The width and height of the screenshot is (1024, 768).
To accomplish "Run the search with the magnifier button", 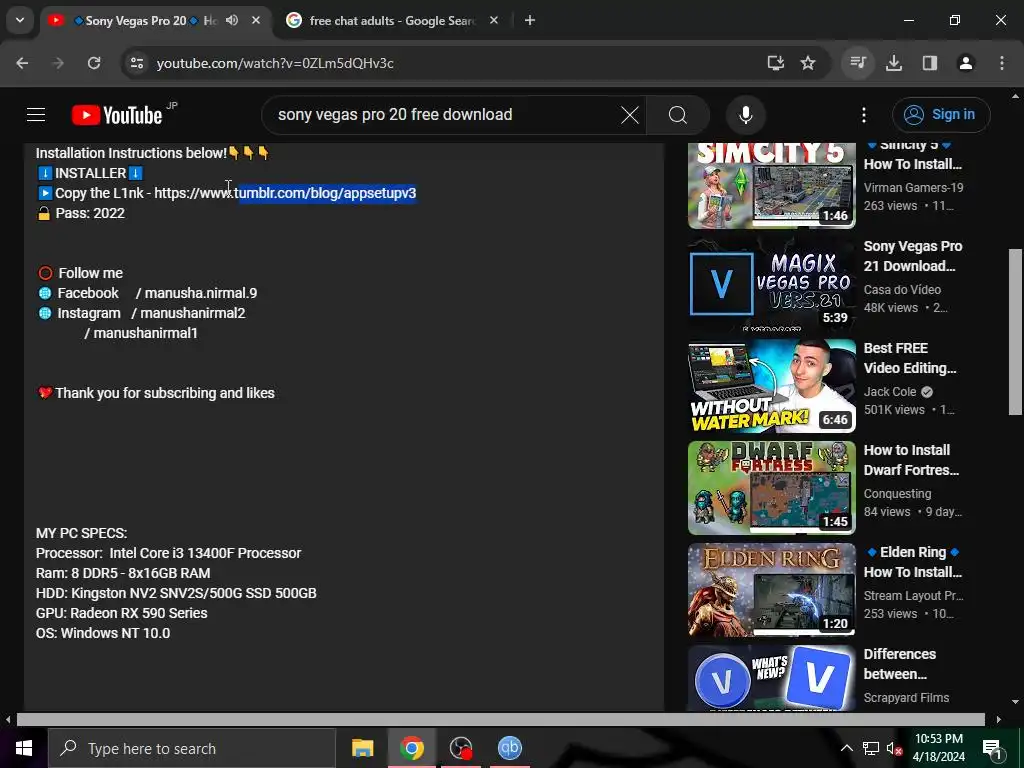I will coord(678,115).
